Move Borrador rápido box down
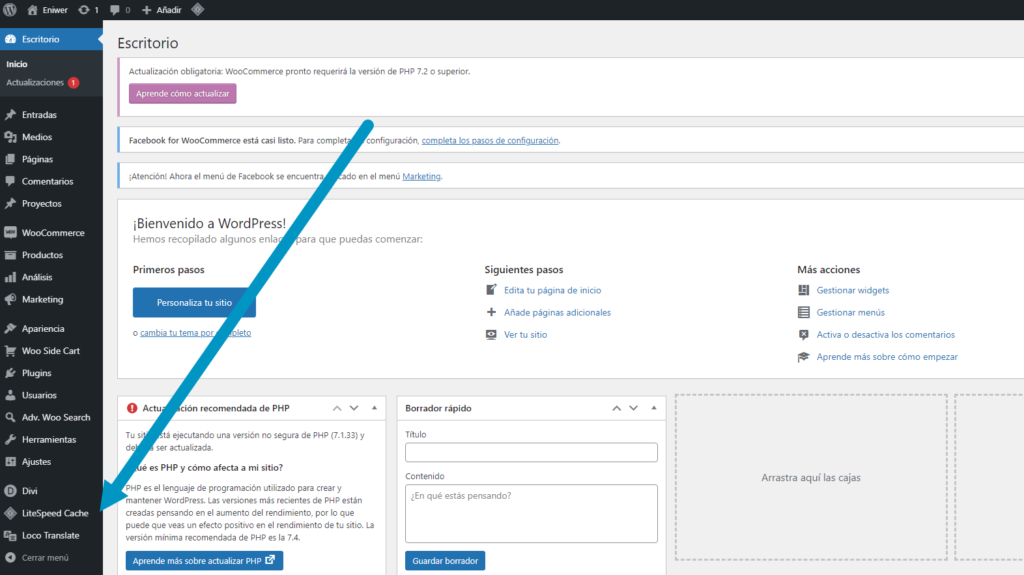The image size is (1024, 575). pos(633,408)
